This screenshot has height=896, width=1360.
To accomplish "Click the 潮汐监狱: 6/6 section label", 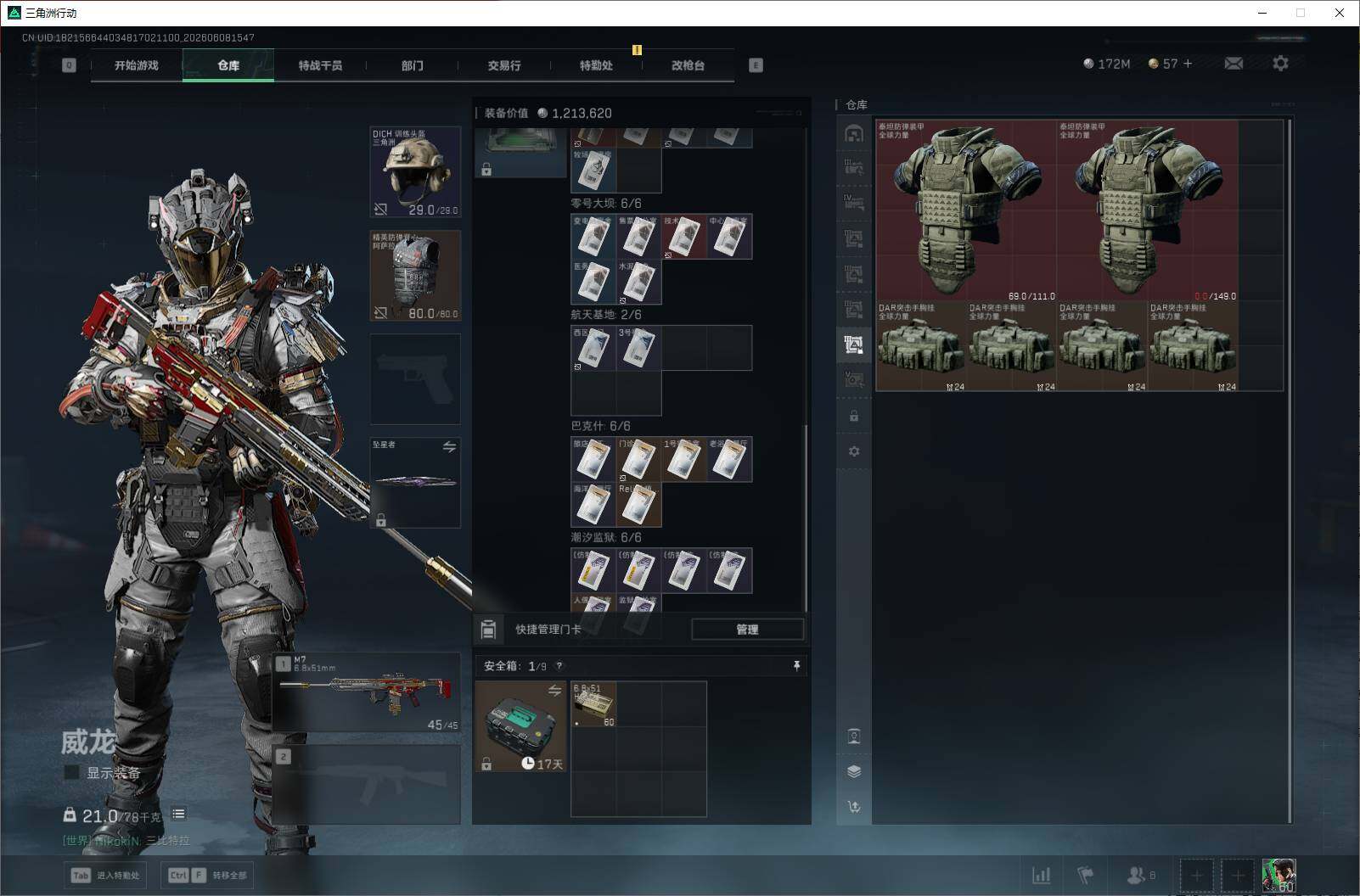I will pos(606,538).
